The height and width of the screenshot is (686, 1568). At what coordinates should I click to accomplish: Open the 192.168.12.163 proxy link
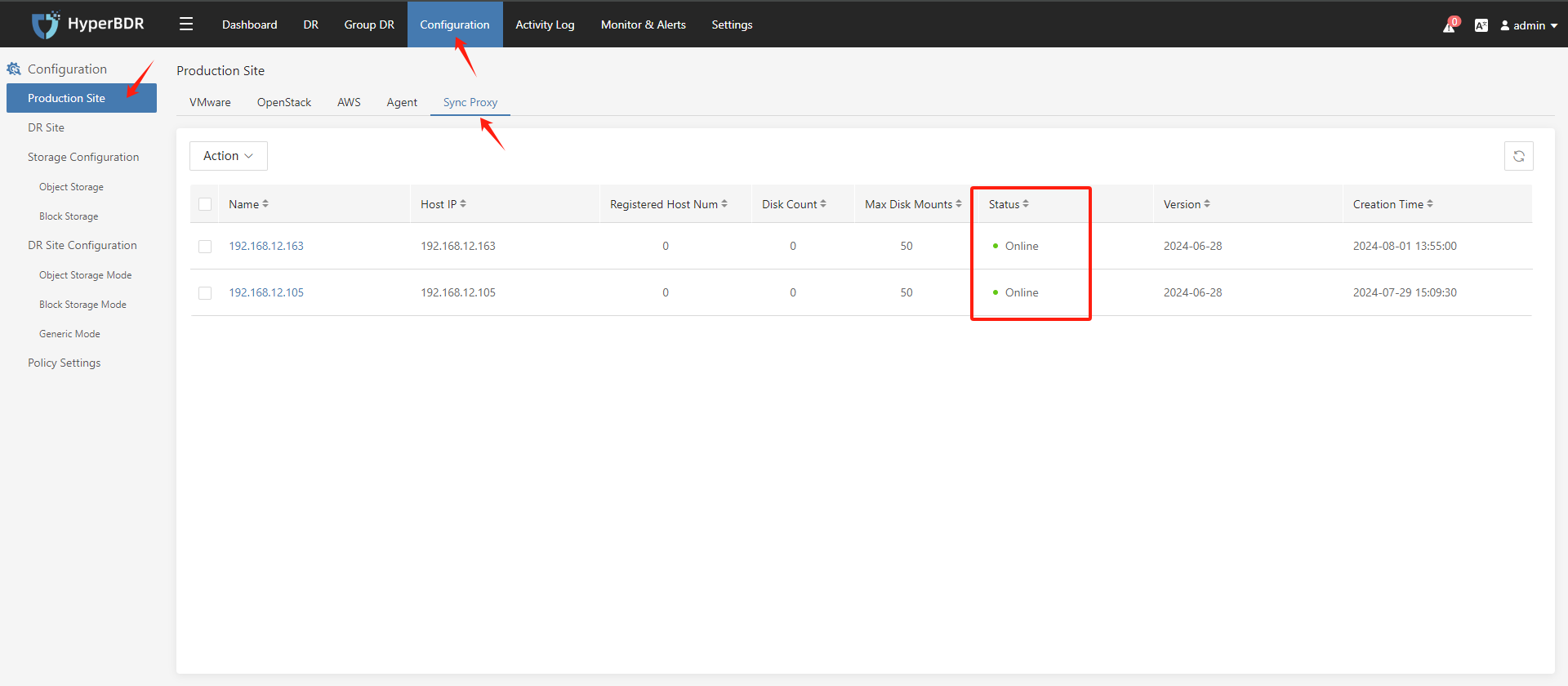point(266,246)
